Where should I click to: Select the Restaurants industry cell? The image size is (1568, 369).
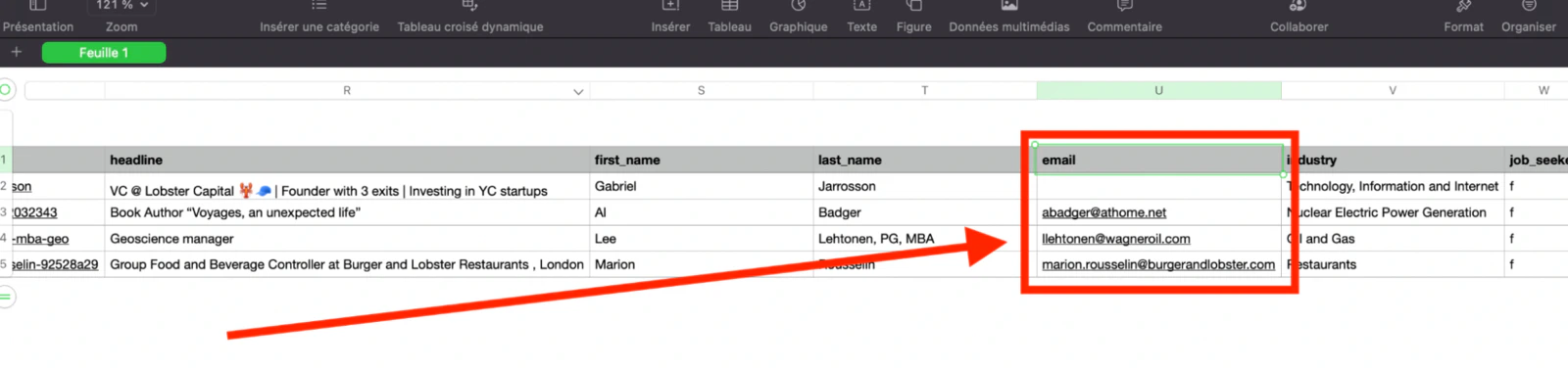coord(1393,264)
